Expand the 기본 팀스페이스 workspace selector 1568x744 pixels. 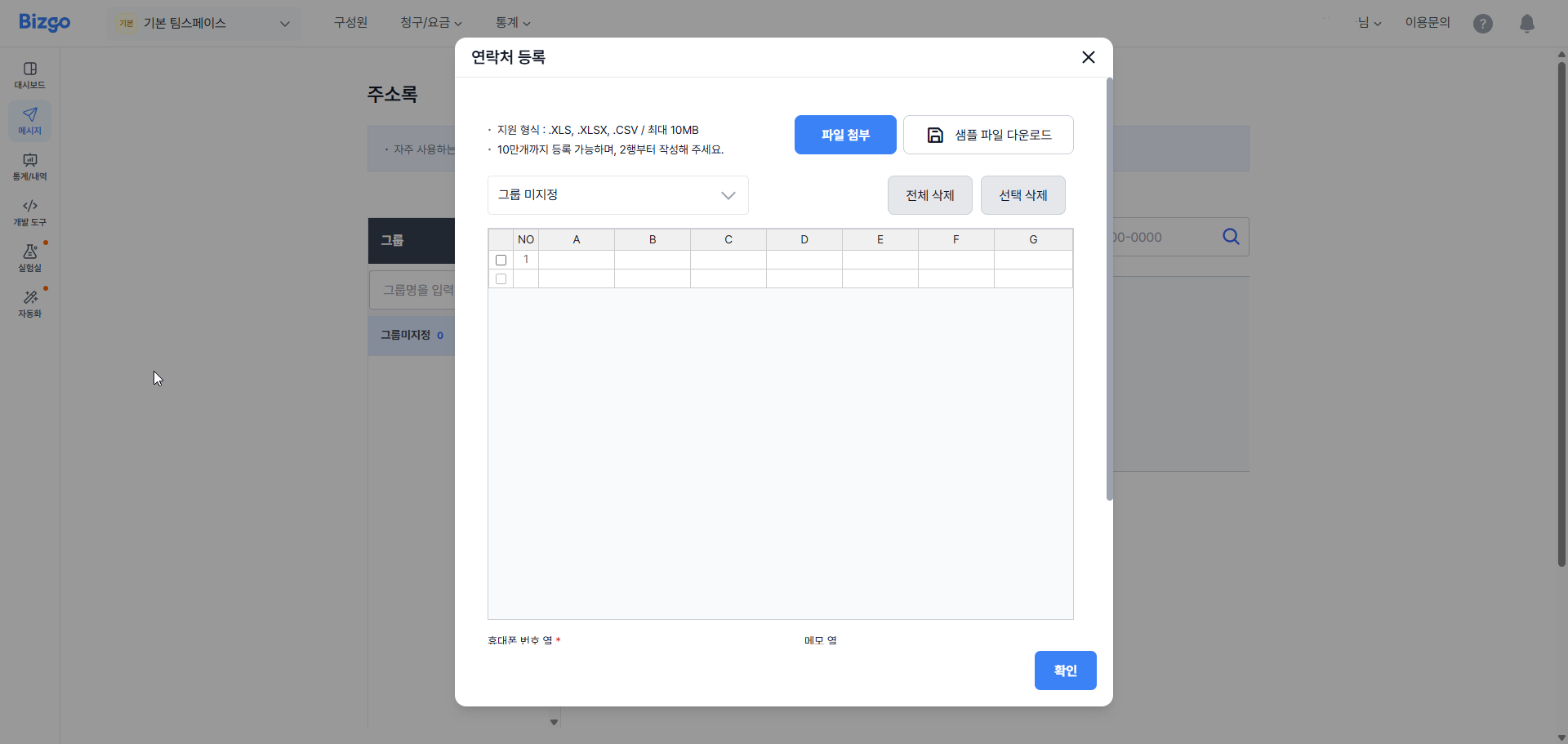coord(203,23)
